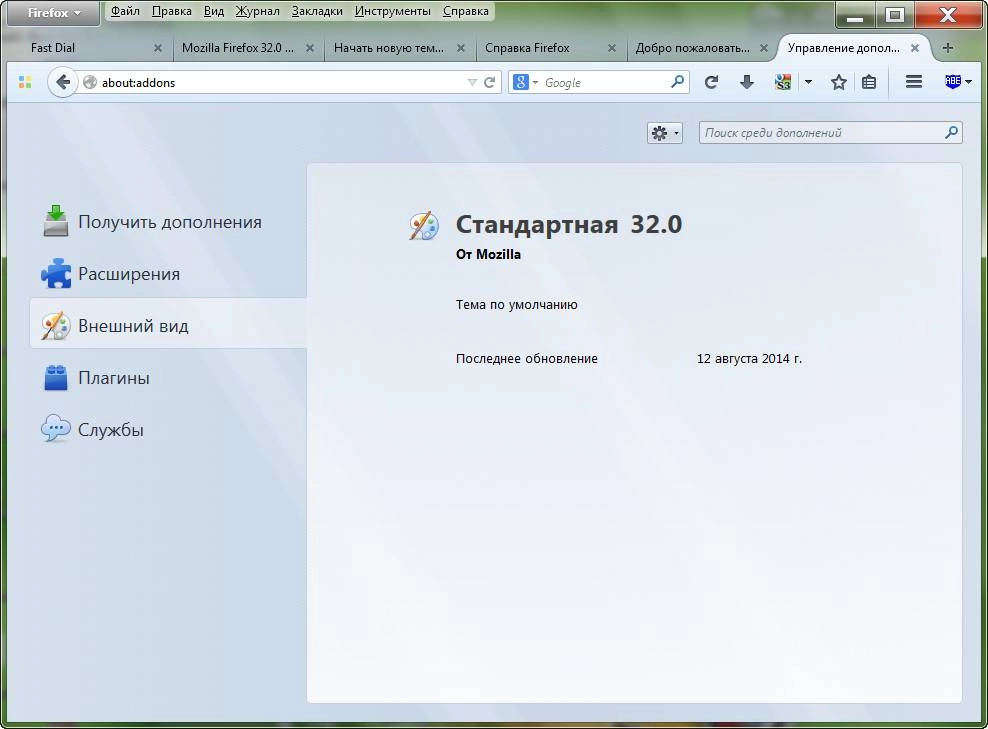Open the Google search engine selector
988x729 pixels.
click(x=525, y=82)
